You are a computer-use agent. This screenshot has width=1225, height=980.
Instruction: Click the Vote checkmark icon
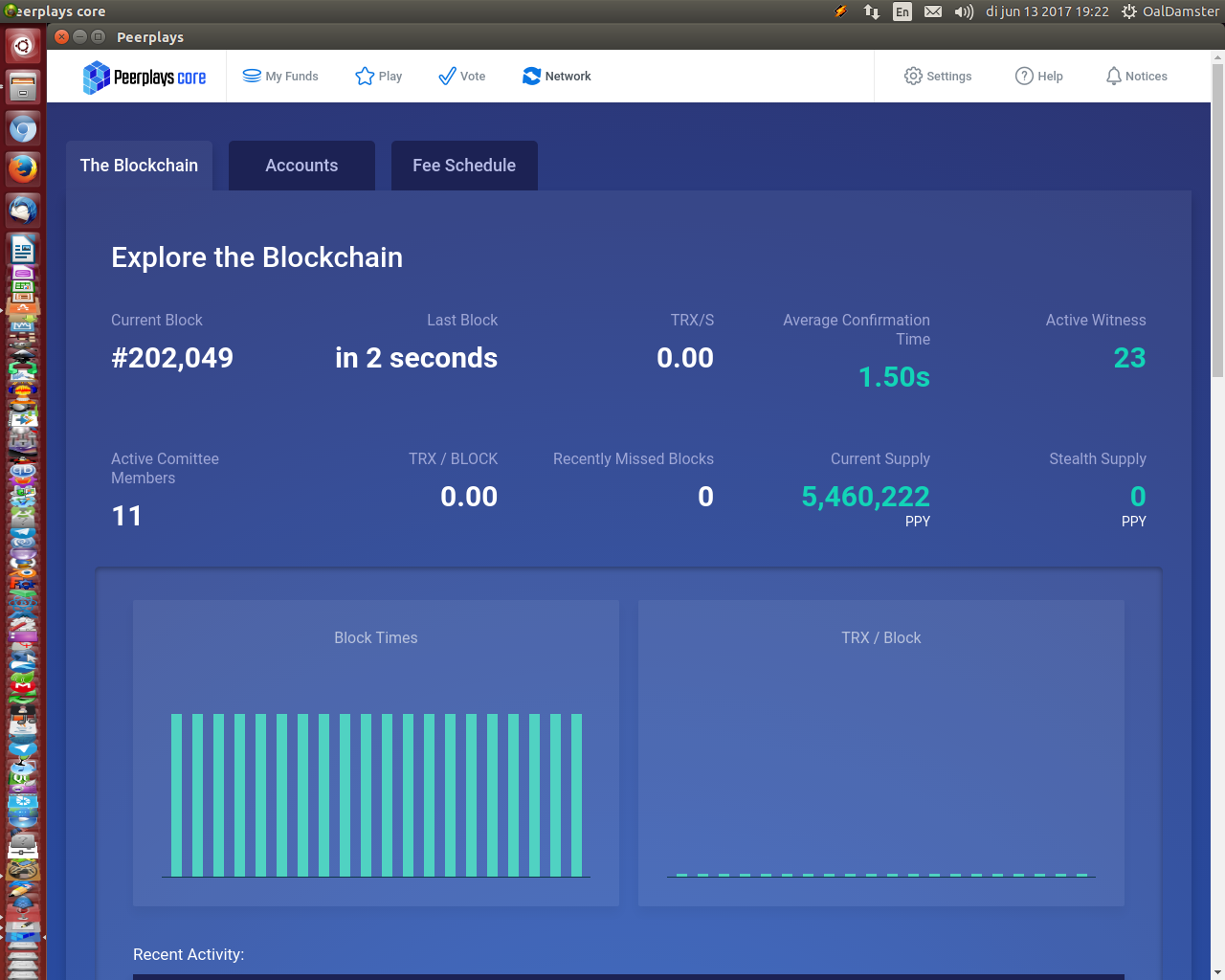click(447, 76)
